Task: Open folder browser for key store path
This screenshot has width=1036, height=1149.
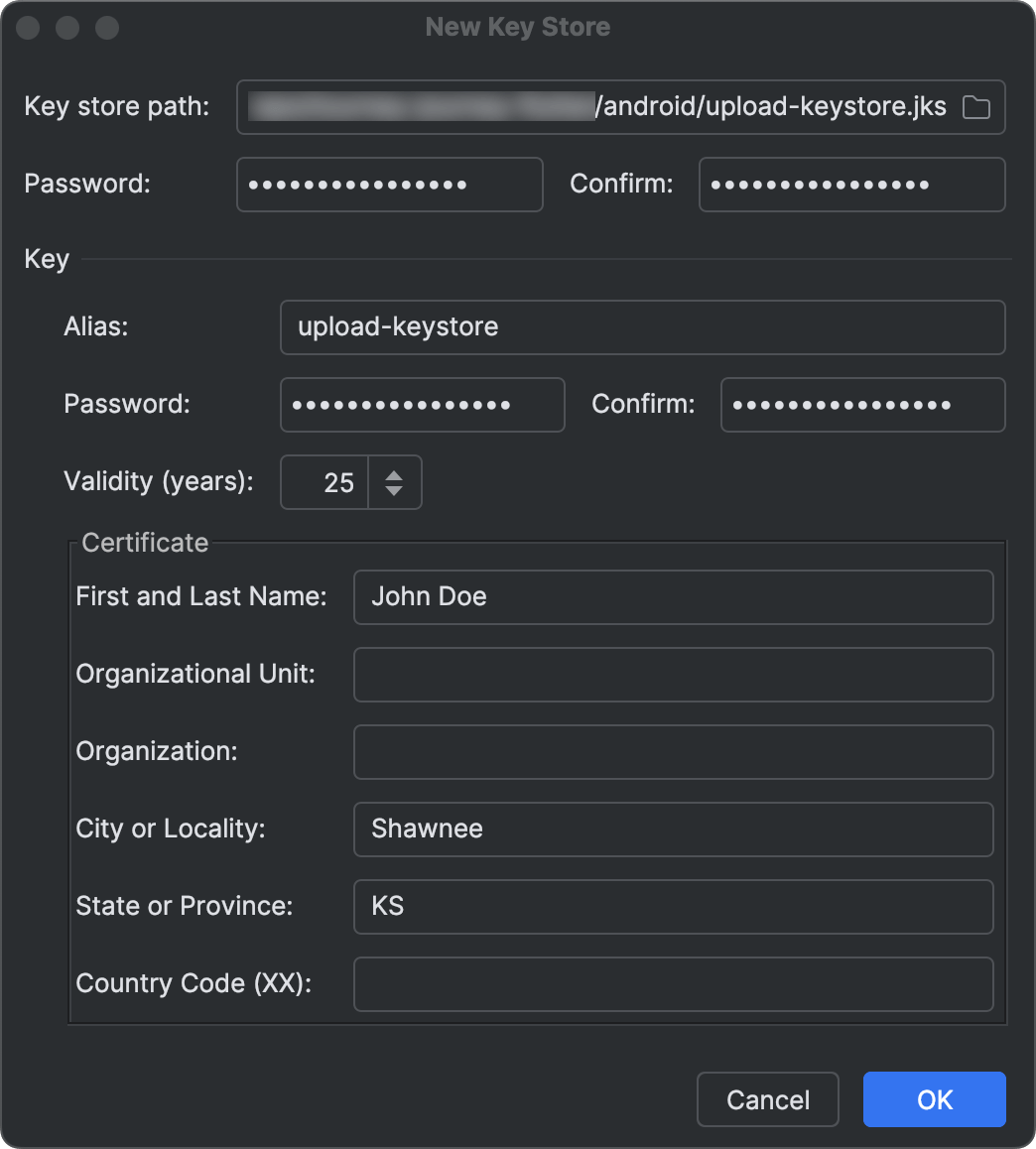Action: coord(975,108)
